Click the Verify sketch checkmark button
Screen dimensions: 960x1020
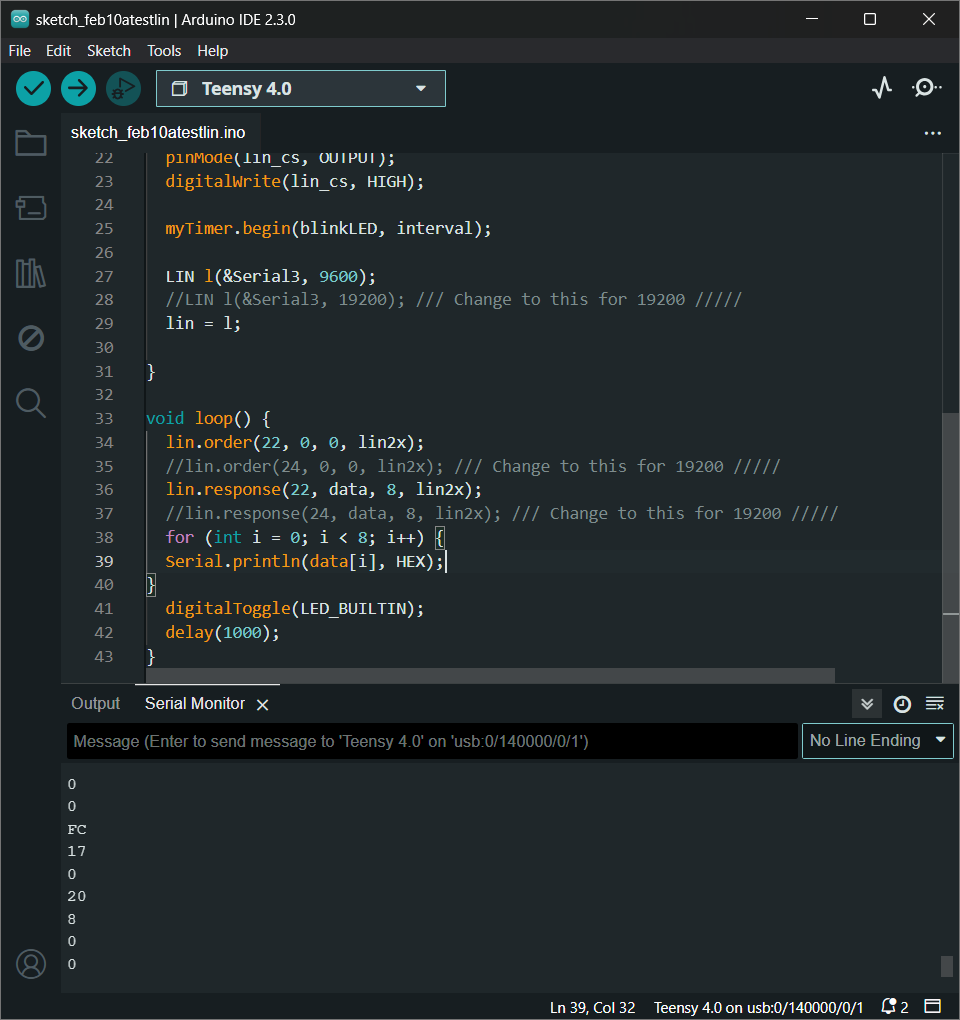click(33, 89)
